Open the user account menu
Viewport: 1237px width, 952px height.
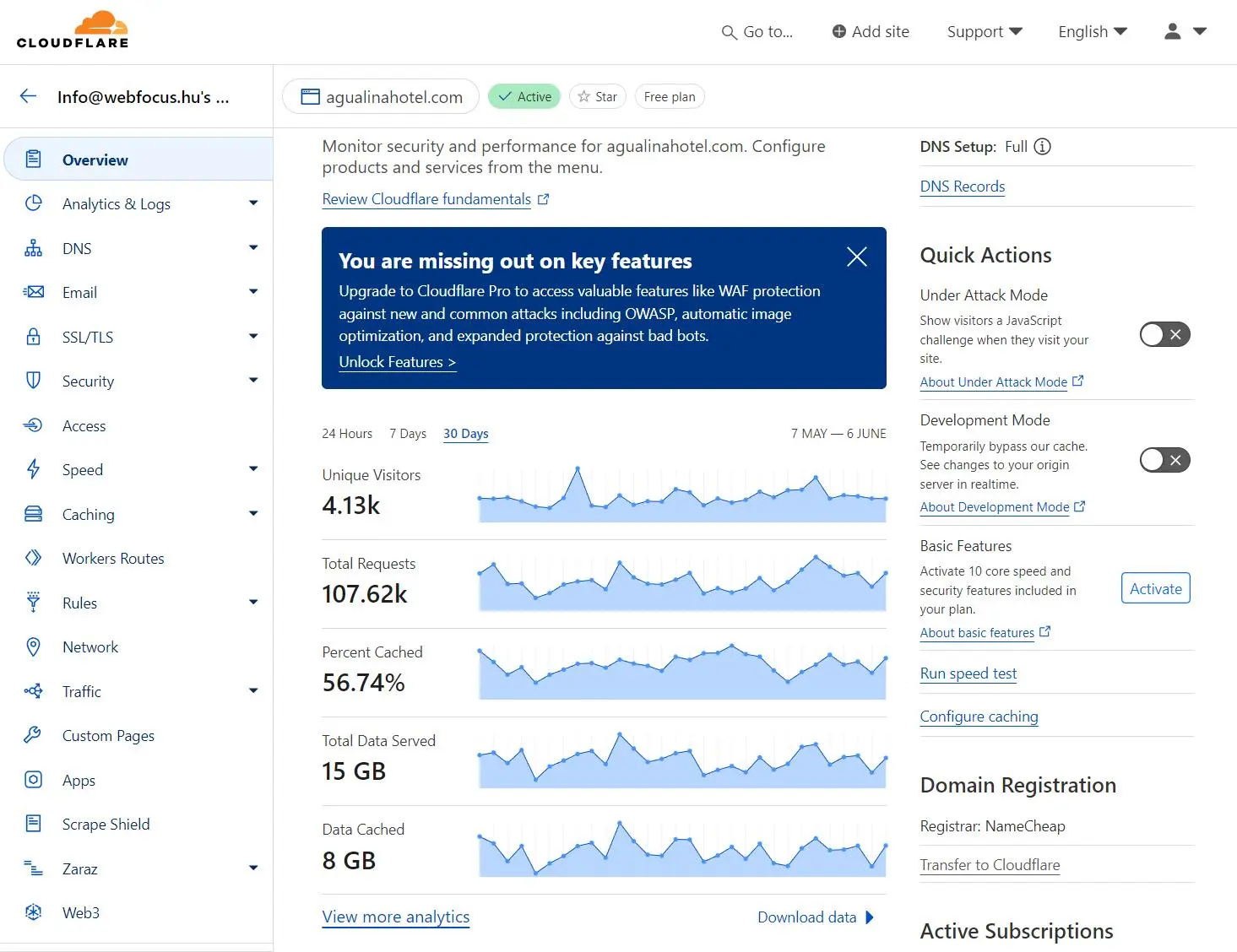click(x=1185, y=32)
